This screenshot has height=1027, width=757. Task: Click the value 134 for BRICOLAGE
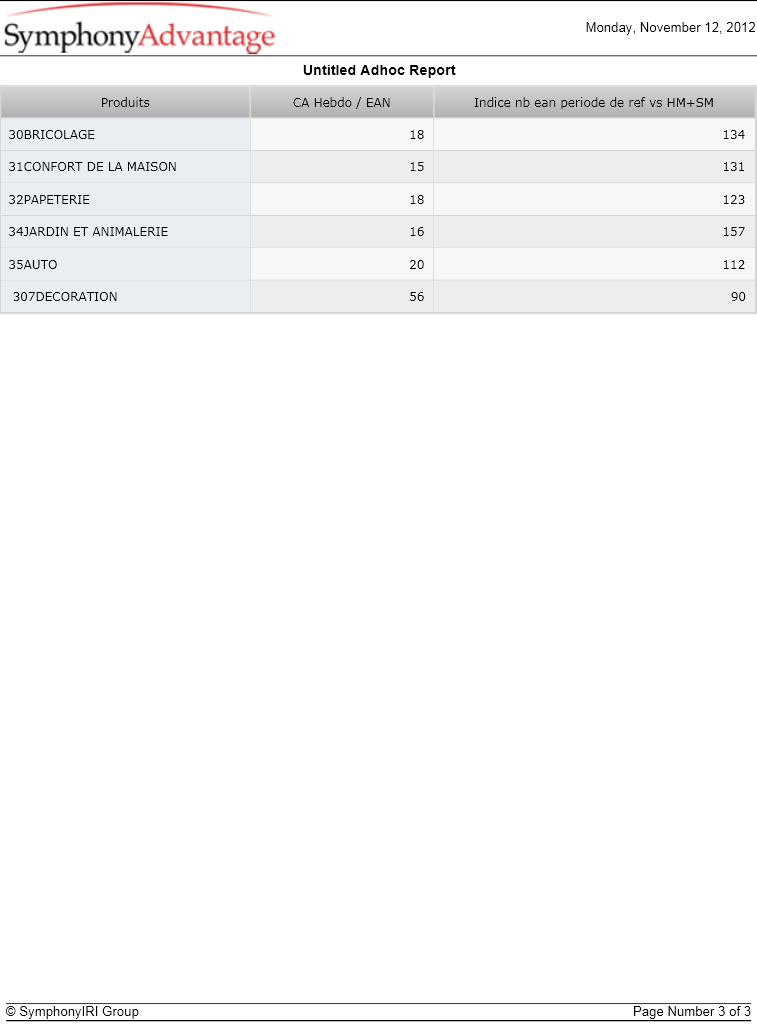733,134
